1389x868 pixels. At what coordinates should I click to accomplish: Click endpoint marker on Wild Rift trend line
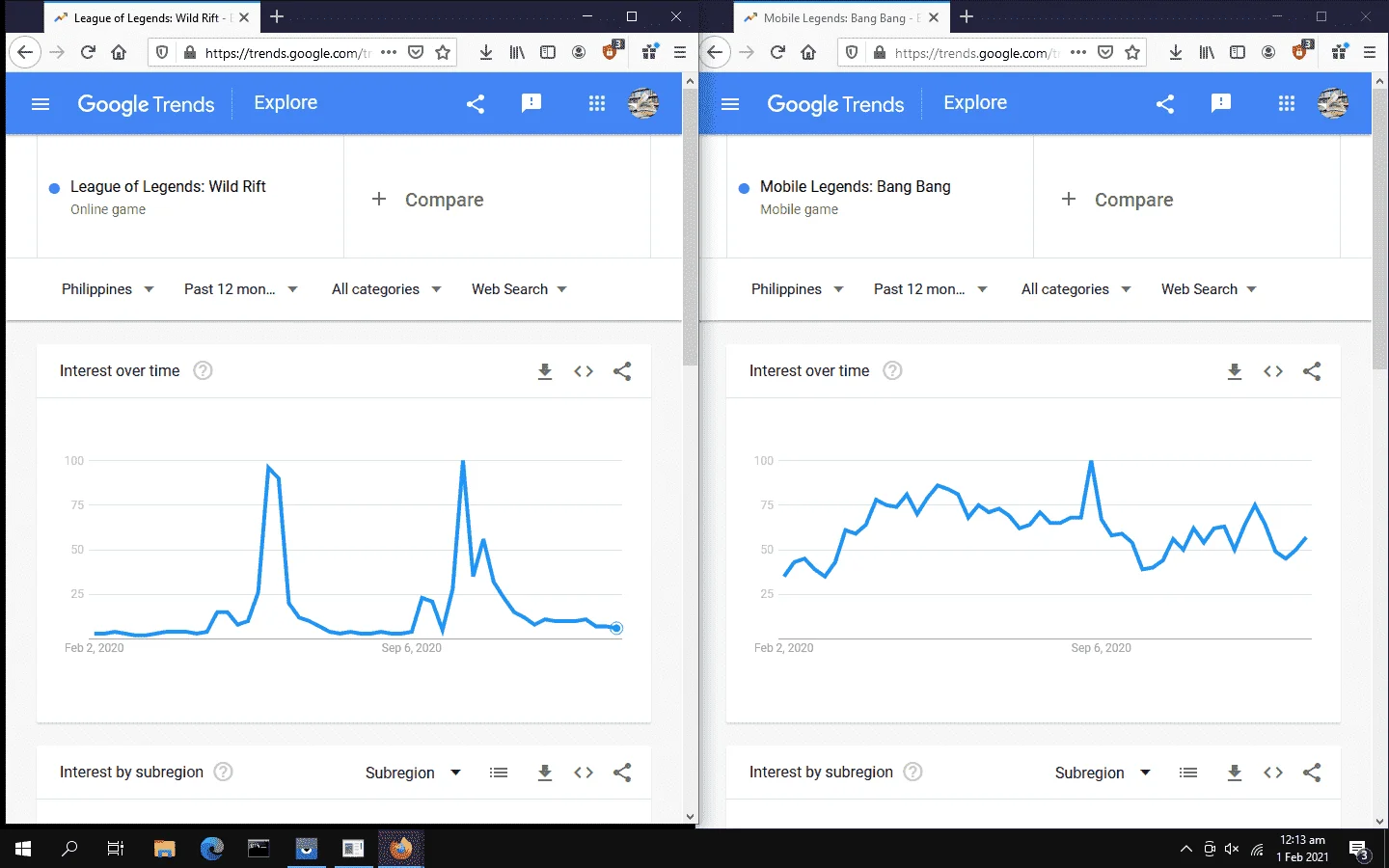[616, 628]
